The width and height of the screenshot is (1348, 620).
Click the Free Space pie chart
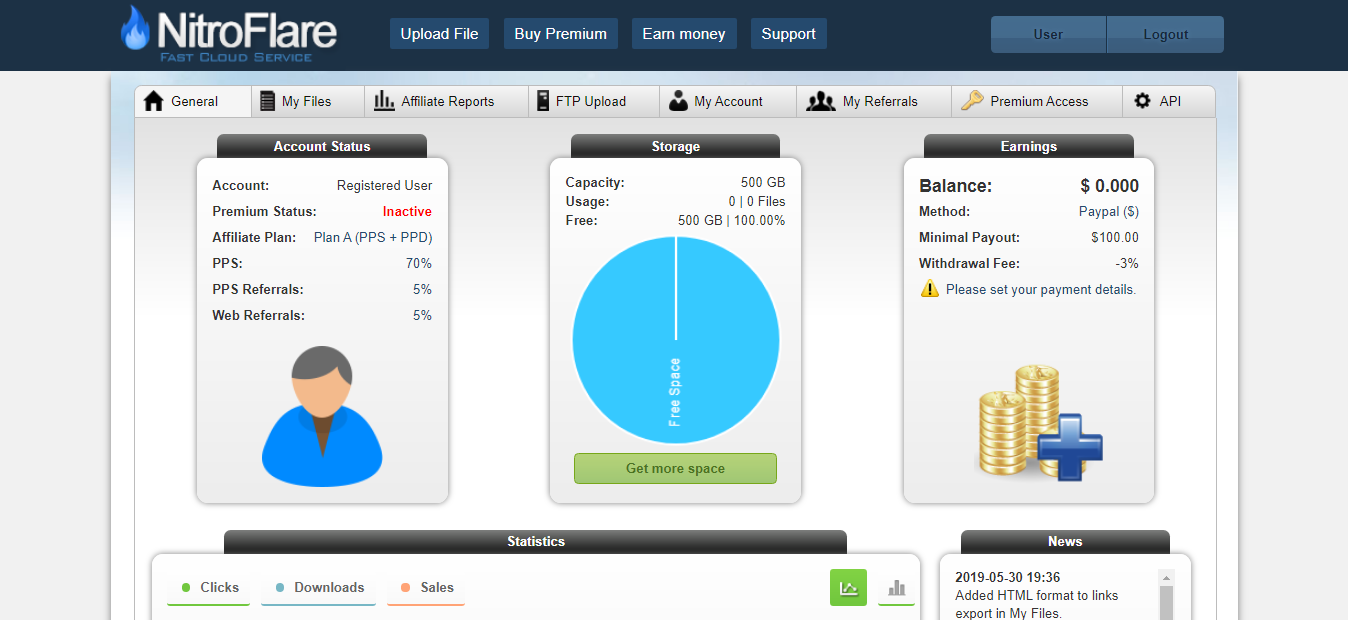[675, 340]
